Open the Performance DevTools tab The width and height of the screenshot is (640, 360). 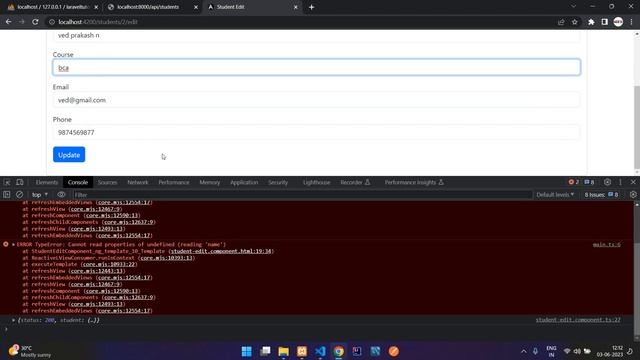(x=174, y=182)
